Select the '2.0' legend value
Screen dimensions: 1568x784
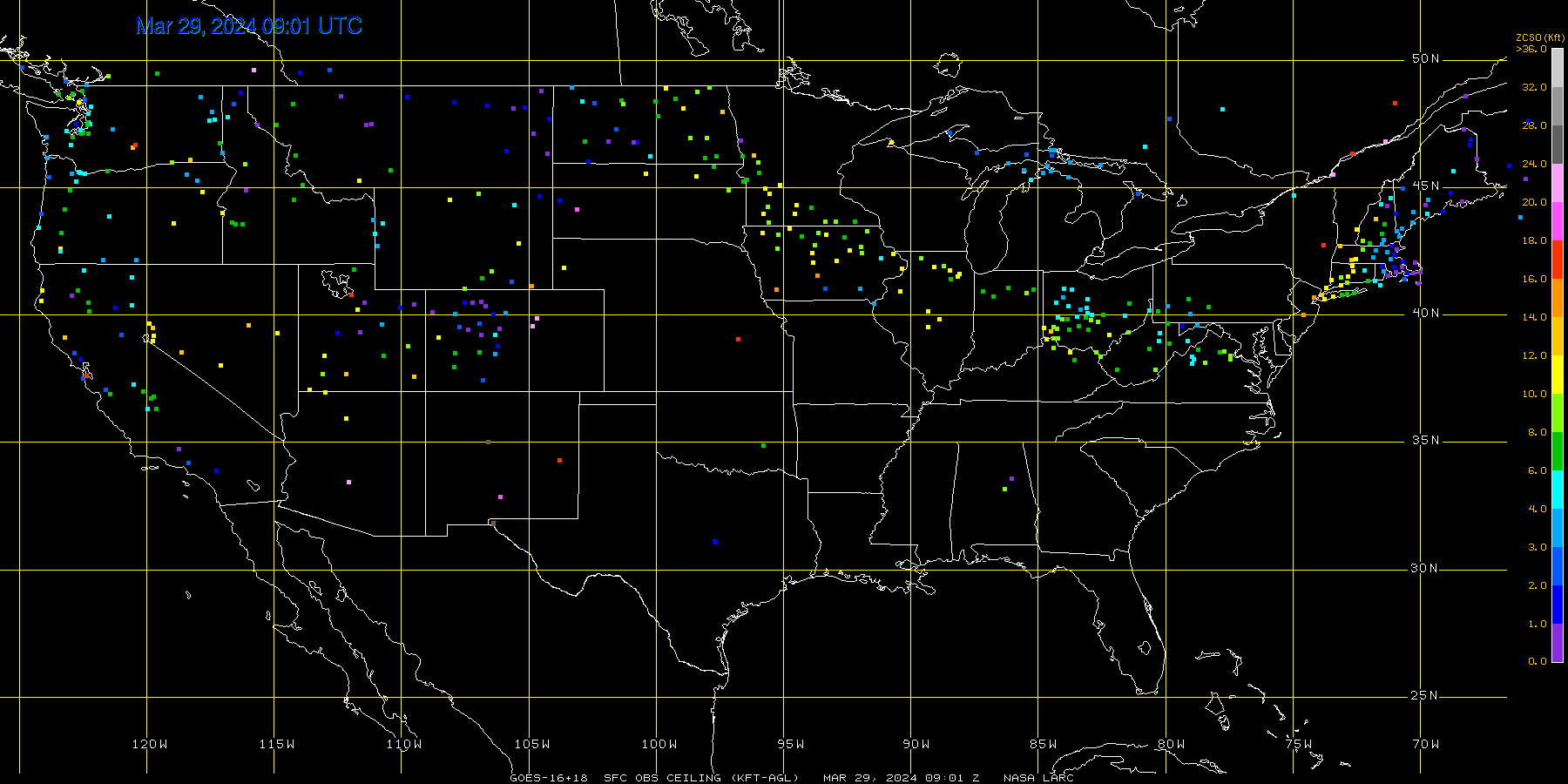(1538, 585)
